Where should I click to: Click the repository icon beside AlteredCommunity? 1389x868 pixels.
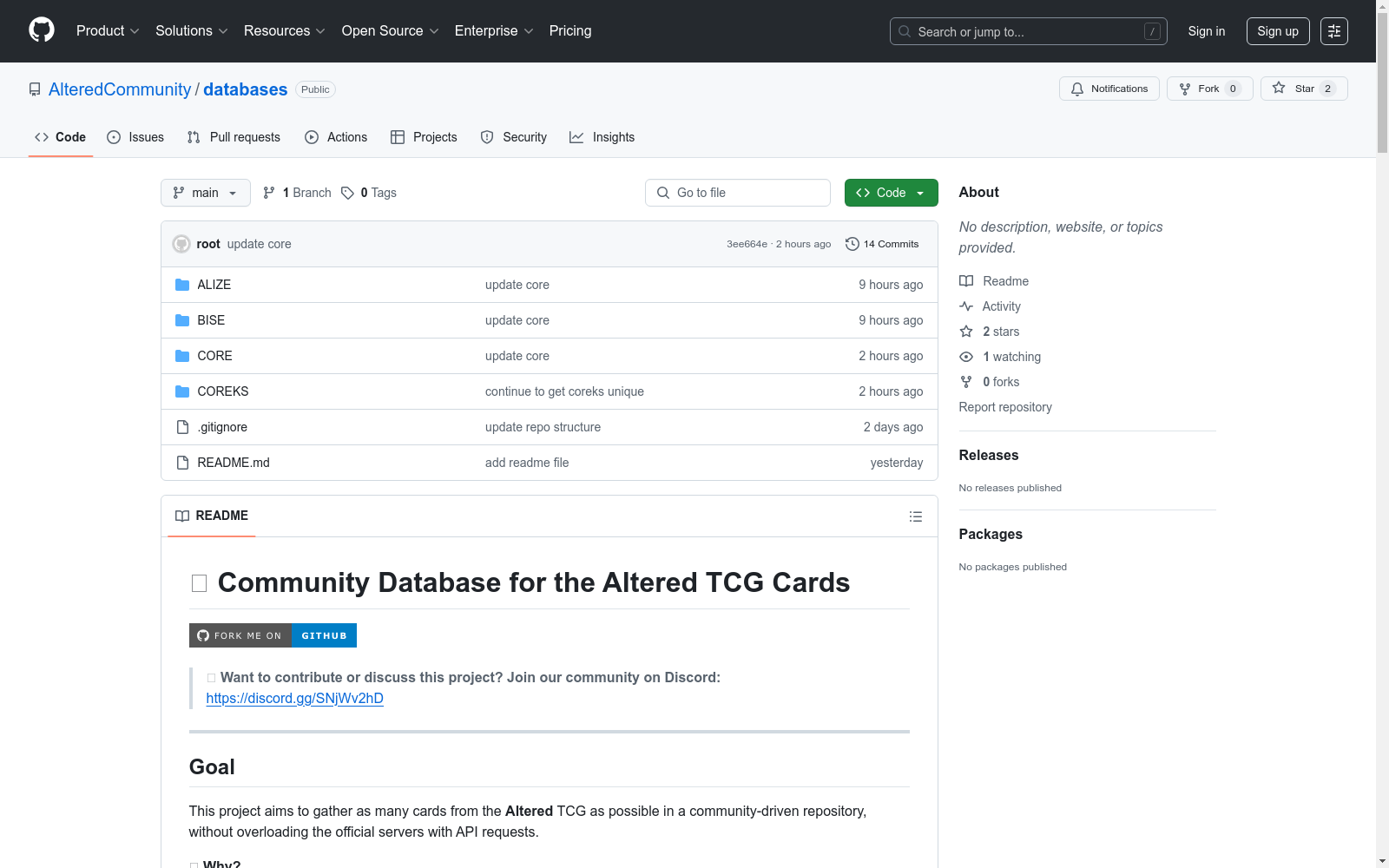click(x=35, y=89)
